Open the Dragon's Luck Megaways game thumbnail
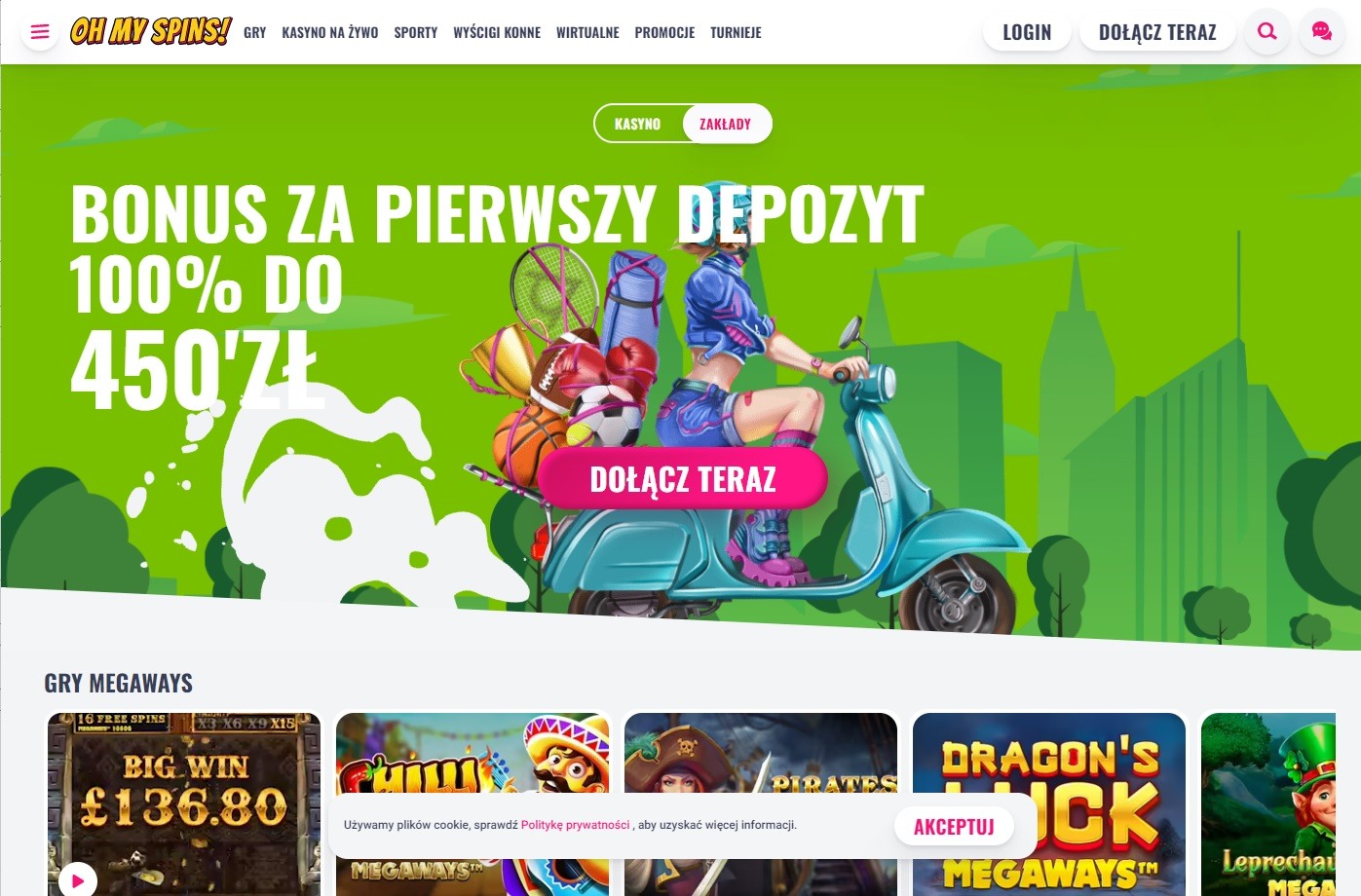Screen dimensions: 1361x896 [1049, 804]
